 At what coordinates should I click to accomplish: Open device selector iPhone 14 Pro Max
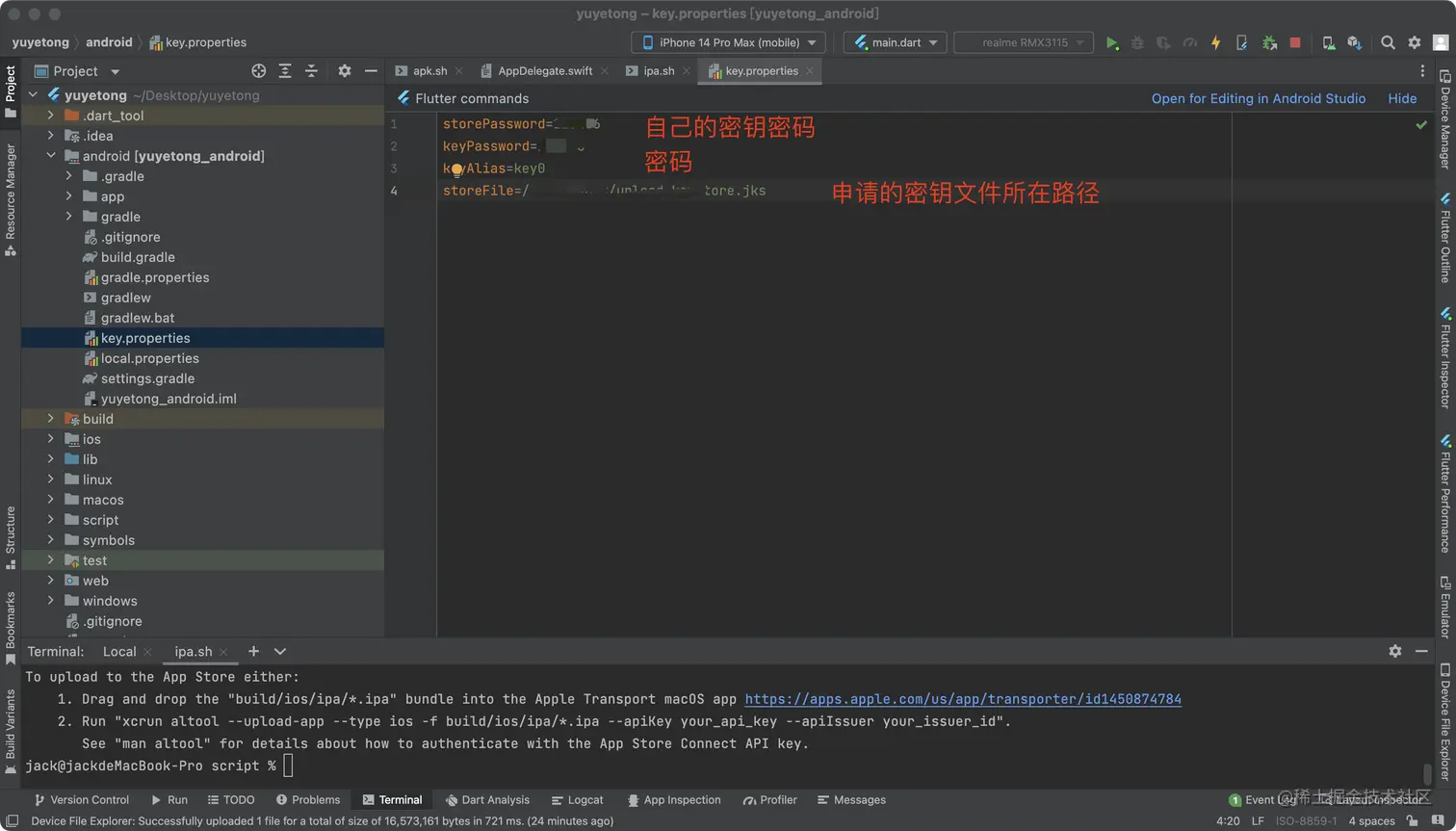pos(729,42)
